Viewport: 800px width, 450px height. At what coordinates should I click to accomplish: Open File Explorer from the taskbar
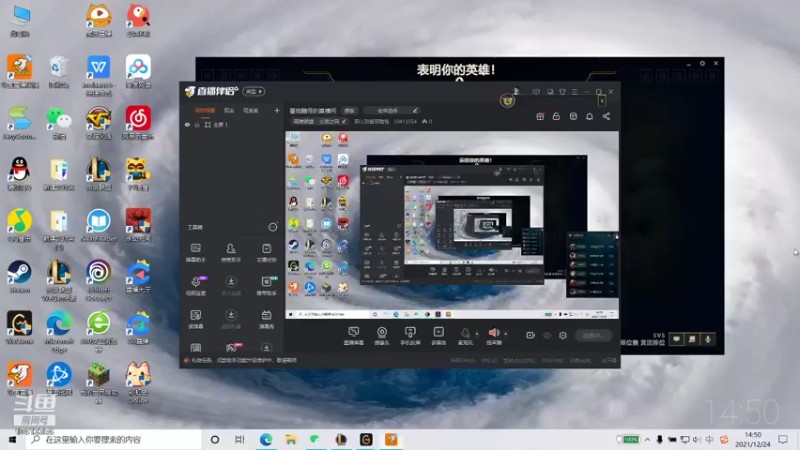[x=291, y=439]
